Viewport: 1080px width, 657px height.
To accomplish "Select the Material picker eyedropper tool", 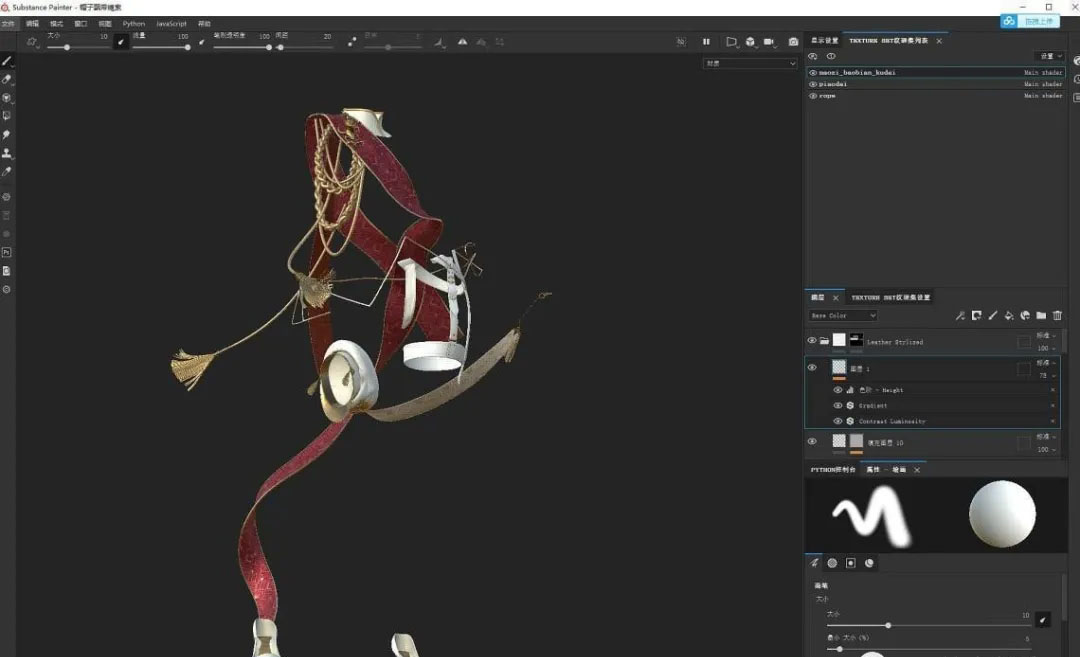I will pyautogui.click(x=7, y=171).
